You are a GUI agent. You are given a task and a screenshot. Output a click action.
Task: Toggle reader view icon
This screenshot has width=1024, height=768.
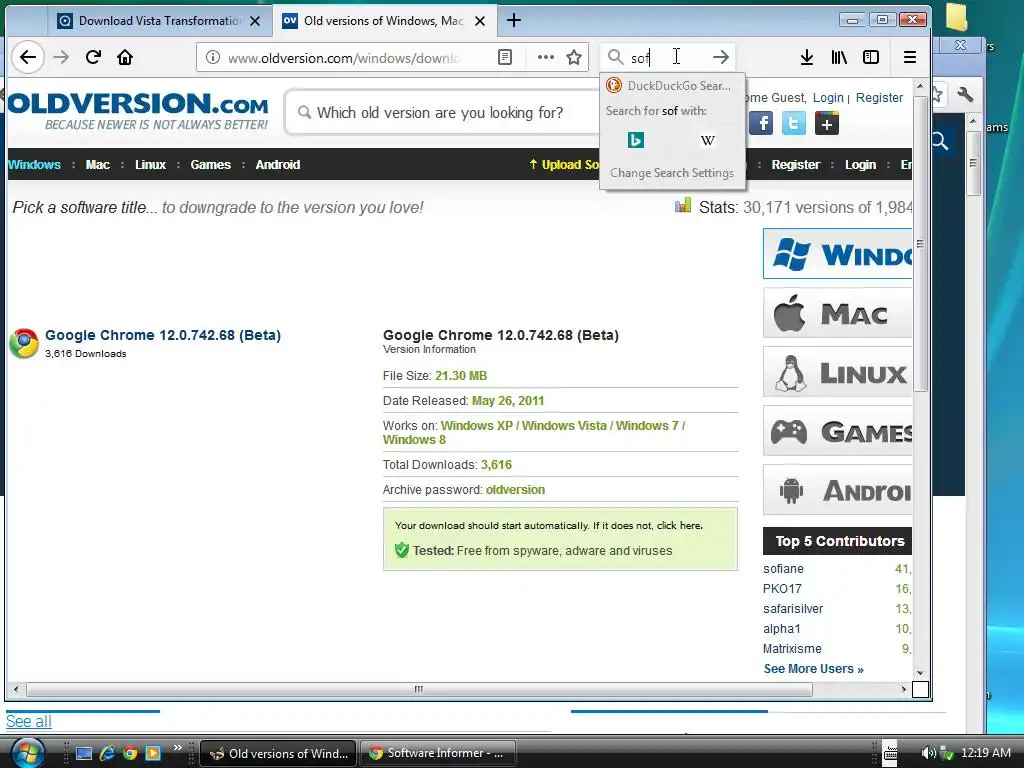pos(505,57)
